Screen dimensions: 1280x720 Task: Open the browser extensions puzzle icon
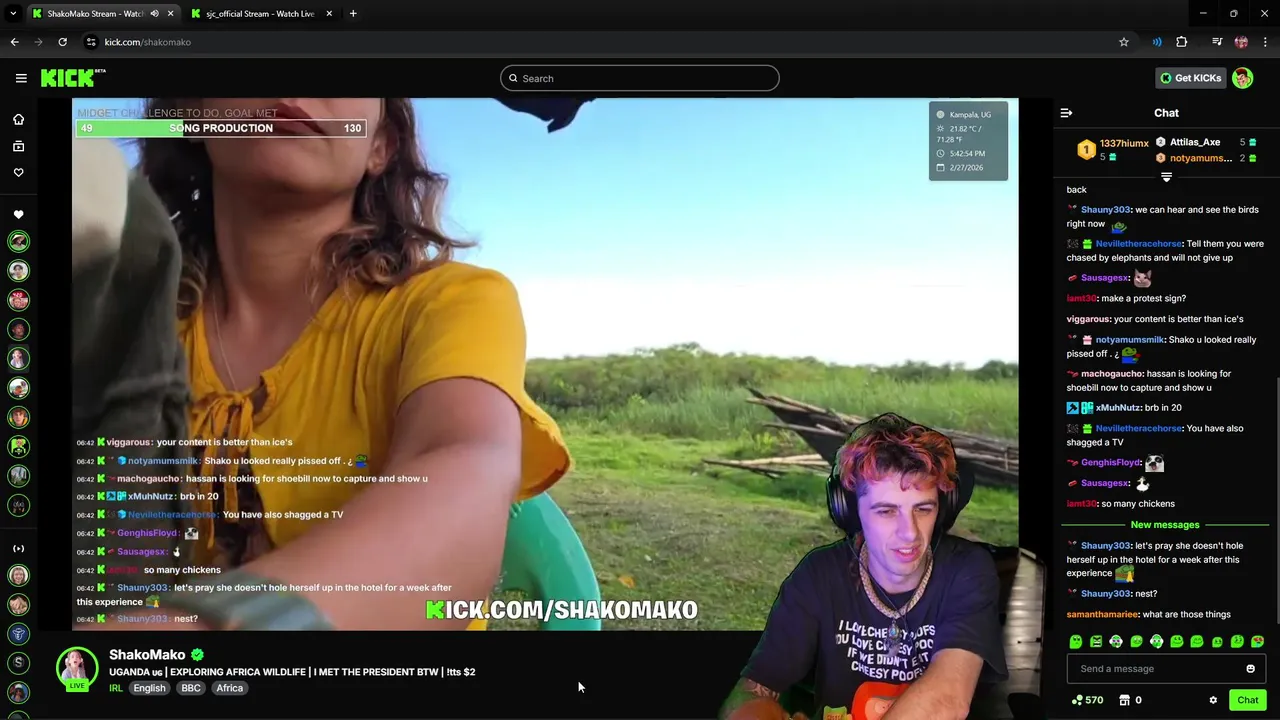(1181, 42)
